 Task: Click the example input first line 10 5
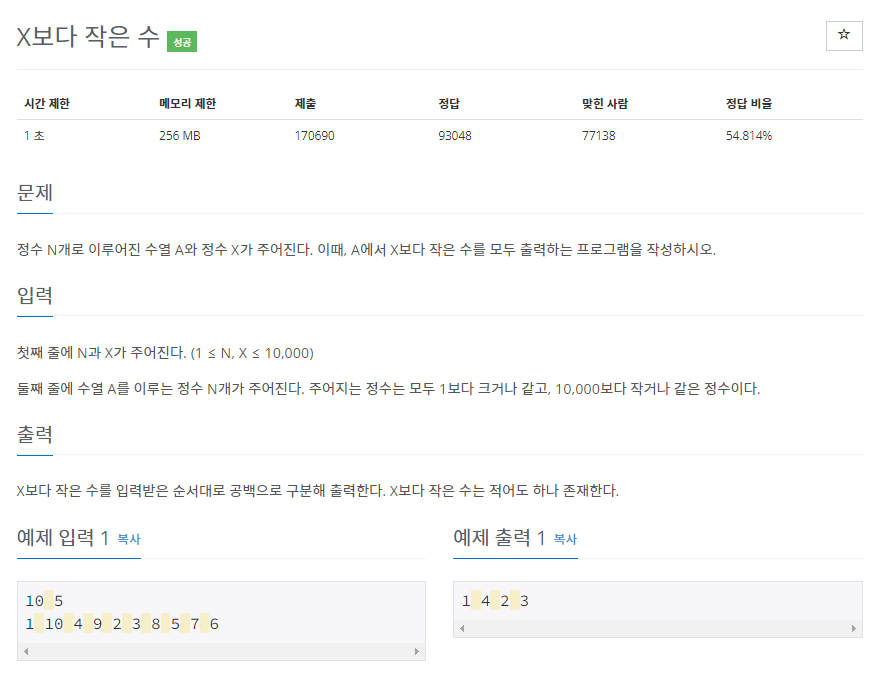tap(44, 601)
